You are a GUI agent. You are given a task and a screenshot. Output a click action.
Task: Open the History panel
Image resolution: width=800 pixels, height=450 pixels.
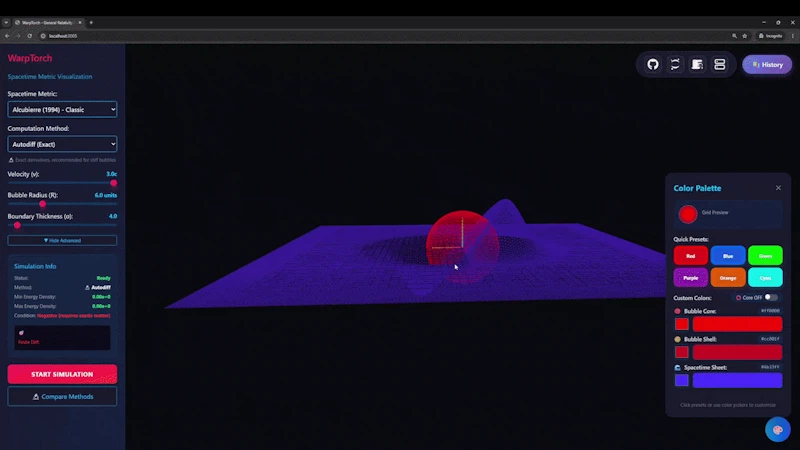[767, 65]
